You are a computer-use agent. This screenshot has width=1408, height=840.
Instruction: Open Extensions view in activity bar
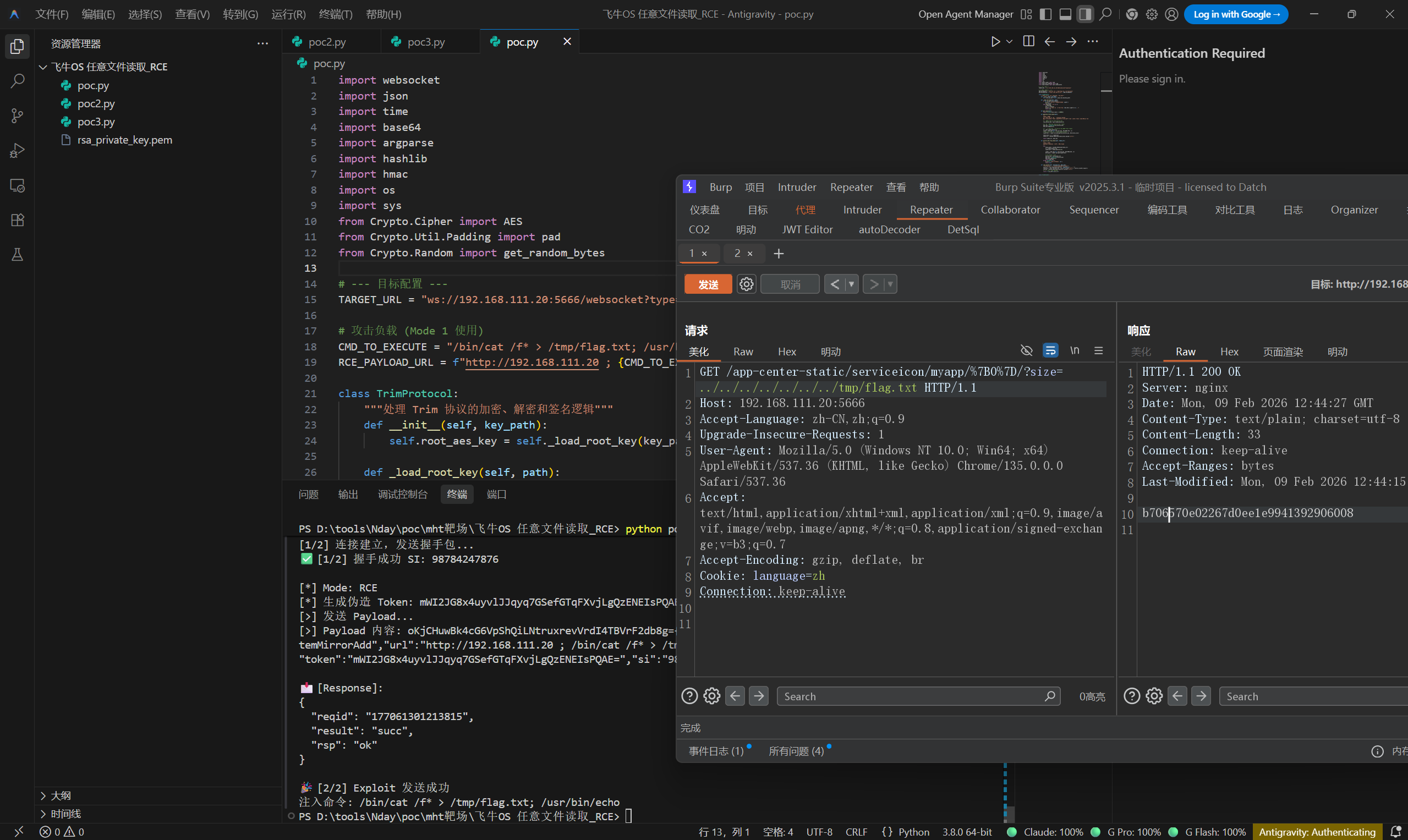(17, 220)
